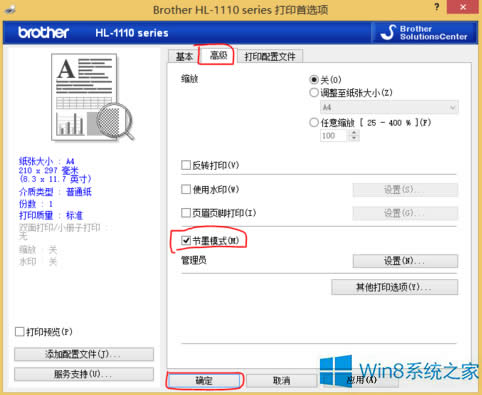This screenshot has height=395, width=482.
Task: Close the printing preferences window
Action: coord(463,7)
